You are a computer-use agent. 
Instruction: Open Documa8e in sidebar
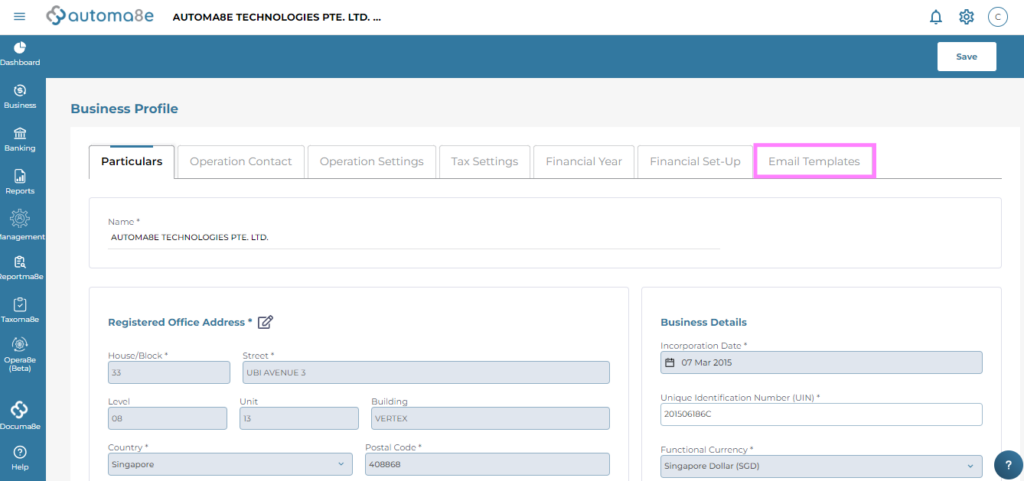[x=20, y=415]
